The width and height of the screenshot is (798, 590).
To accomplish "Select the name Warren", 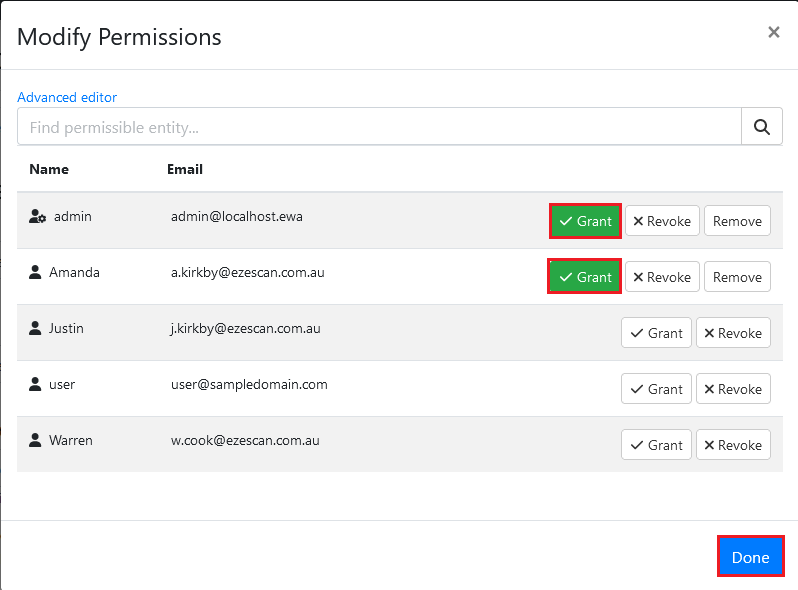I will coord(71,441).
